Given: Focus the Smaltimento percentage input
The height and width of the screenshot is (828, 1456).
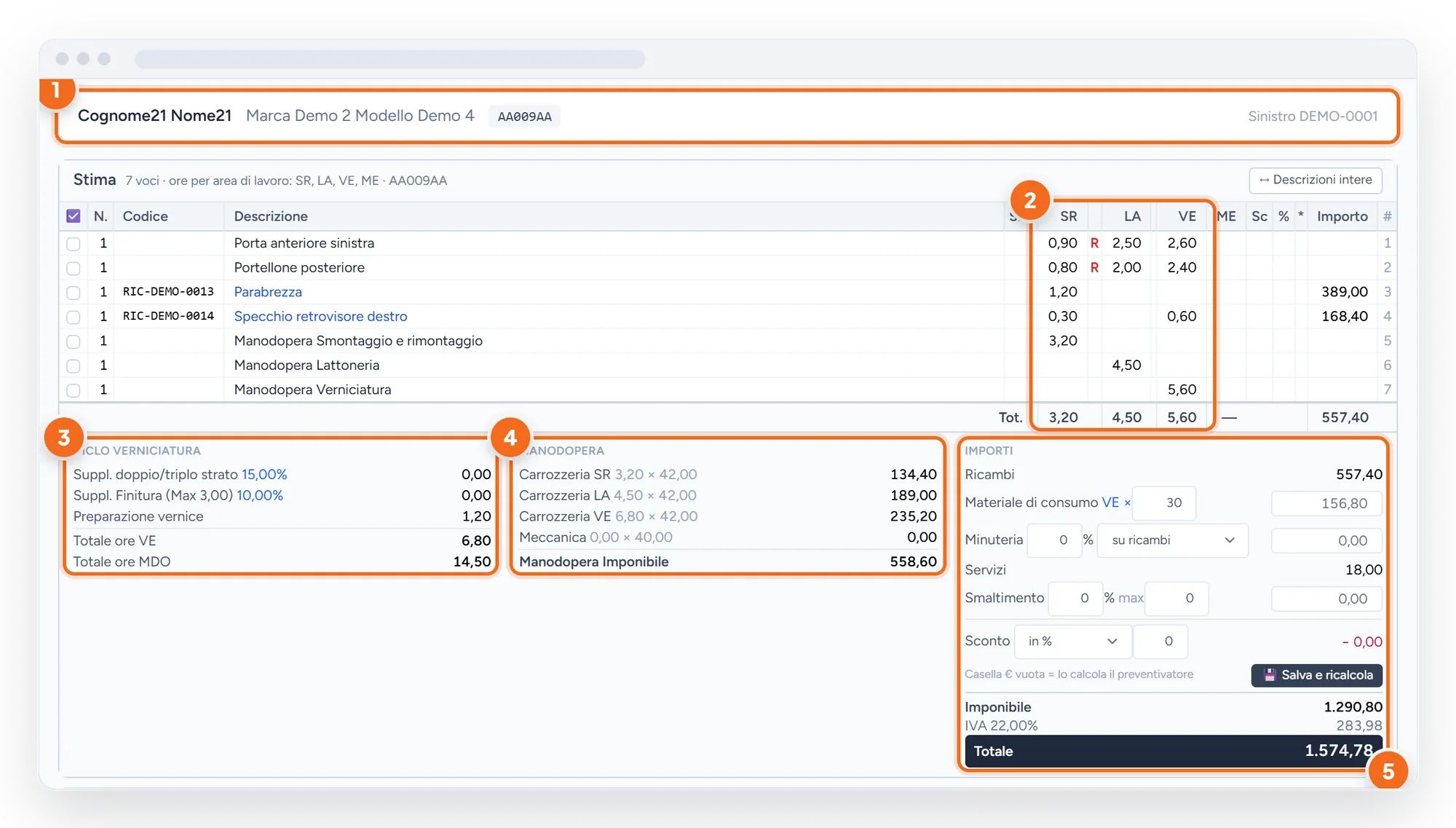Looking at the screenshot, I should 1075,599.
